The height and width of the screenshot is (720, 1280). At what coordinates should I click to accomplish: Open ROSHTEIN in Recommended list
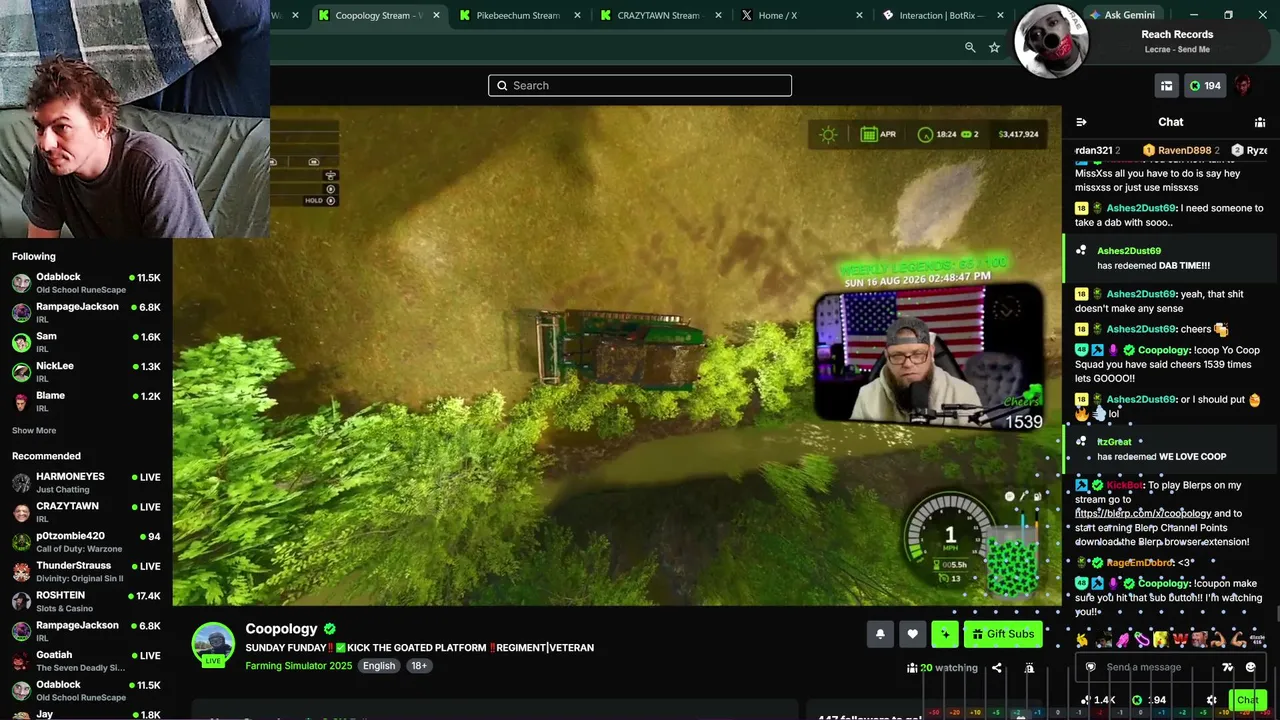tap(86, 601)
